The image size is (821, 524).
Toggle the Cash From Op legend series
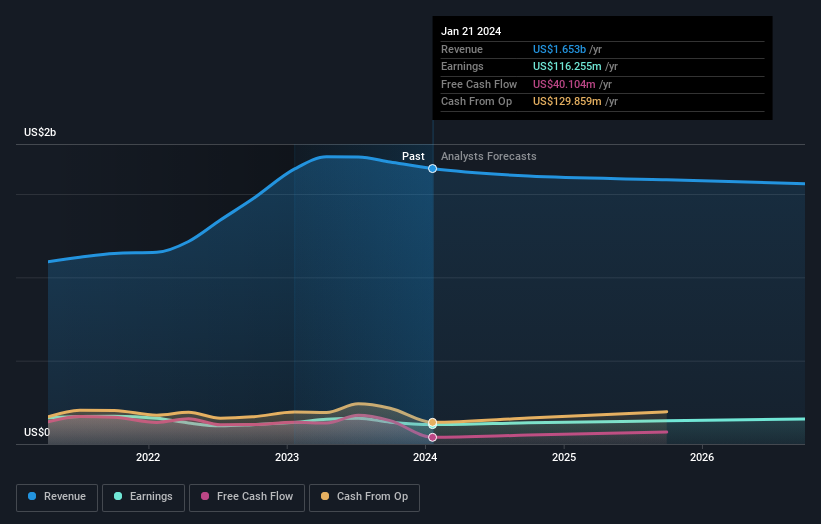364,497
